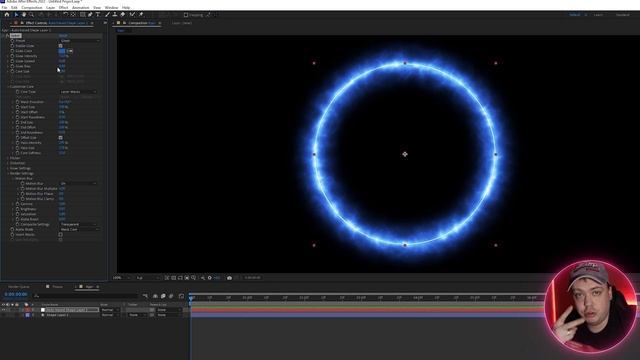Open the Effect menu

[63, 7]
